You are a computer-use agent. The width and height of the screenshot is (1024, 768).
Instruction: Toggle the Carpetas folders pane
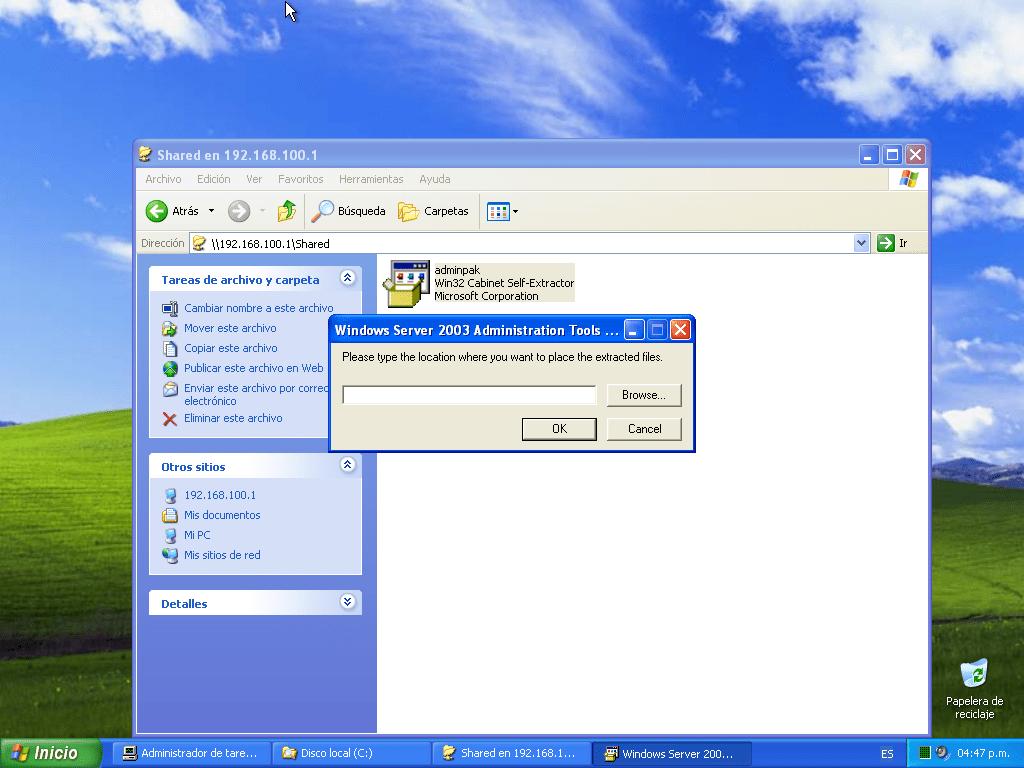click(x=433, y=211)
